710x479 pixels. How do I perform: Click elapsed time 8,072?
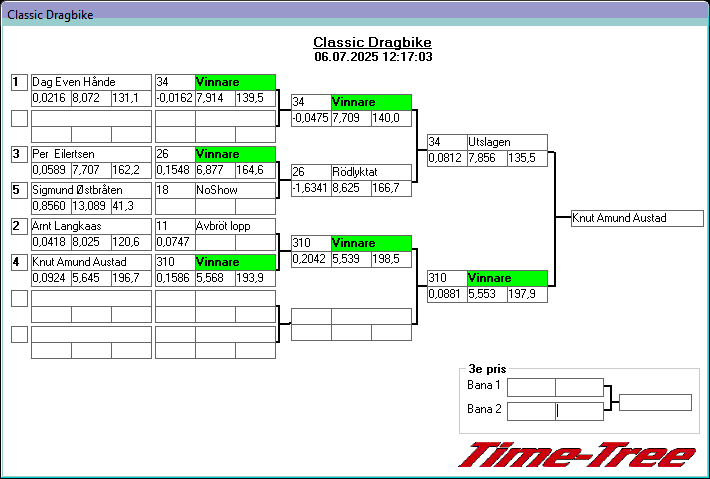point(91,99)
